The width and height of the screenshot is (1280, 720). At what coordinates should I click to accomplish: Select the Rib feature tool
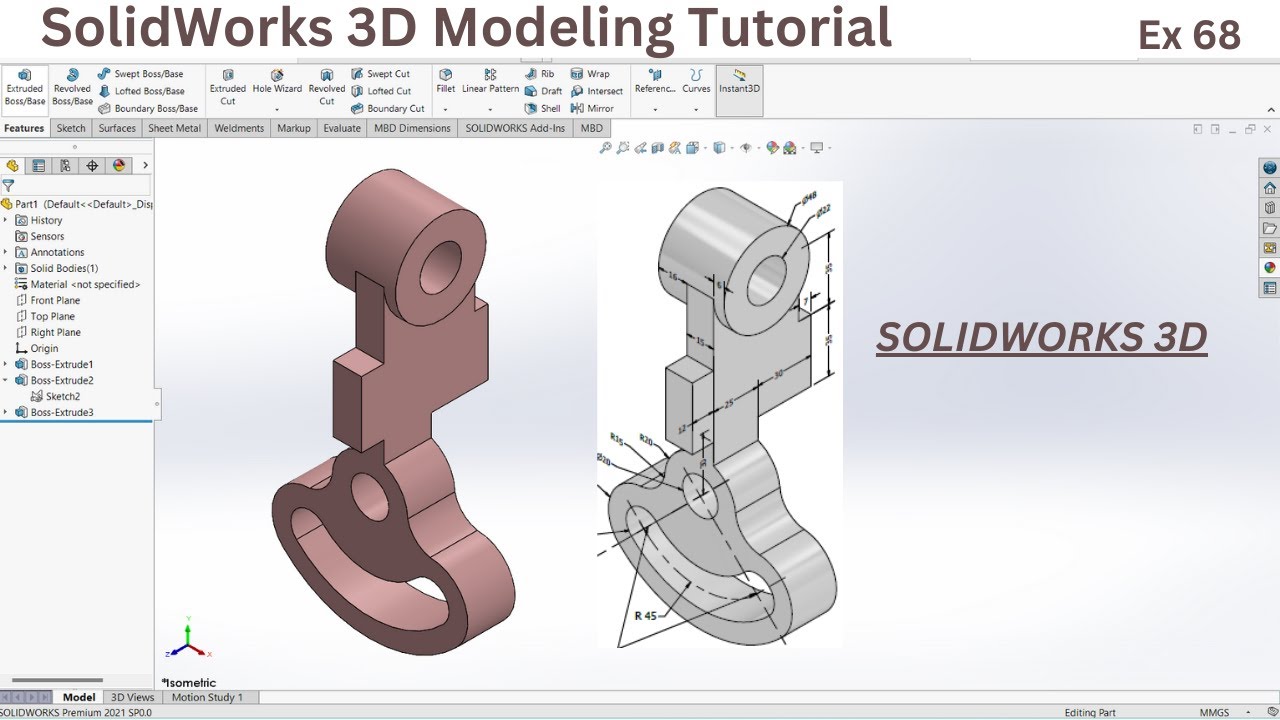(x=539, y=74)
